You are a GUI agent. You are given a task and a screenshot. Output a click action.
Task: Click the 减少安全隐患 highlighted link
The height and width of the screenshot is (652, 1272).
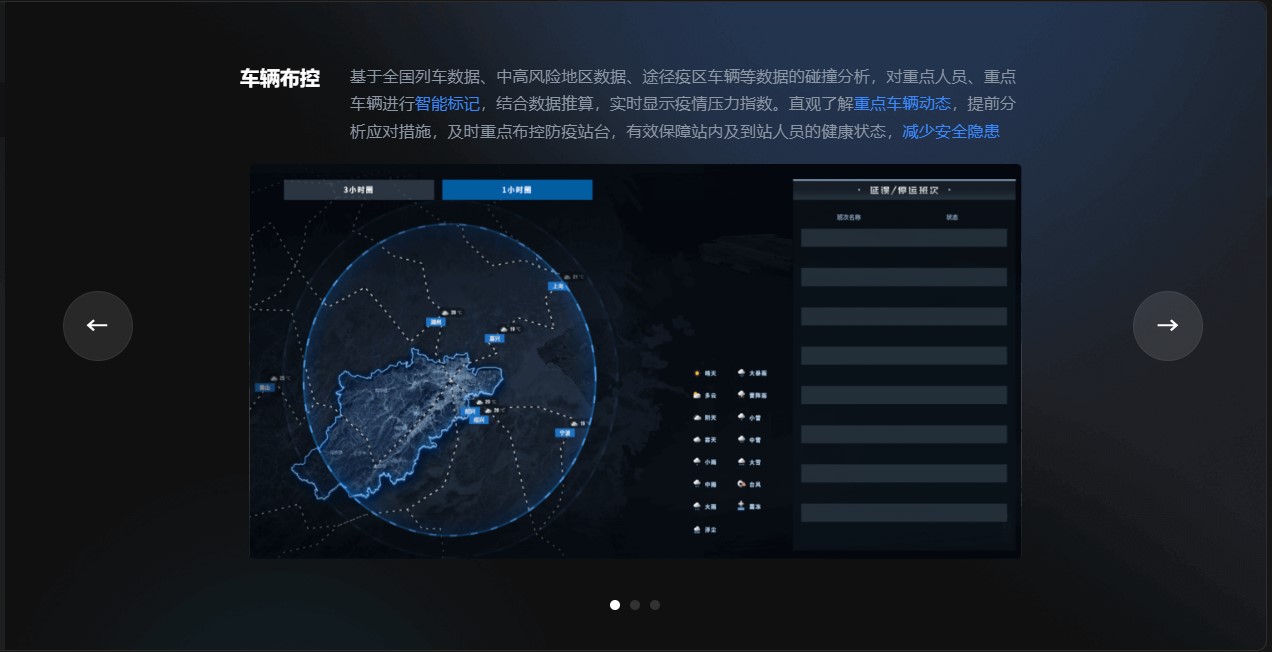[950, 132]
